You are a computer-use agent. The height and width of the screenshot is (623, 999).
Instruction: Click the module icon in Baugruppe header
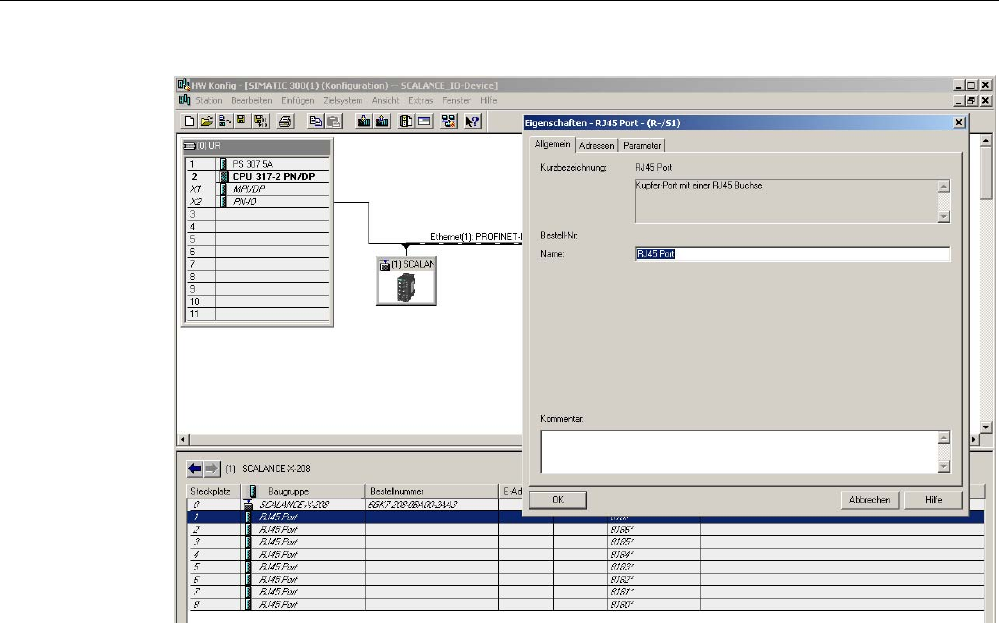coord(253,491)
